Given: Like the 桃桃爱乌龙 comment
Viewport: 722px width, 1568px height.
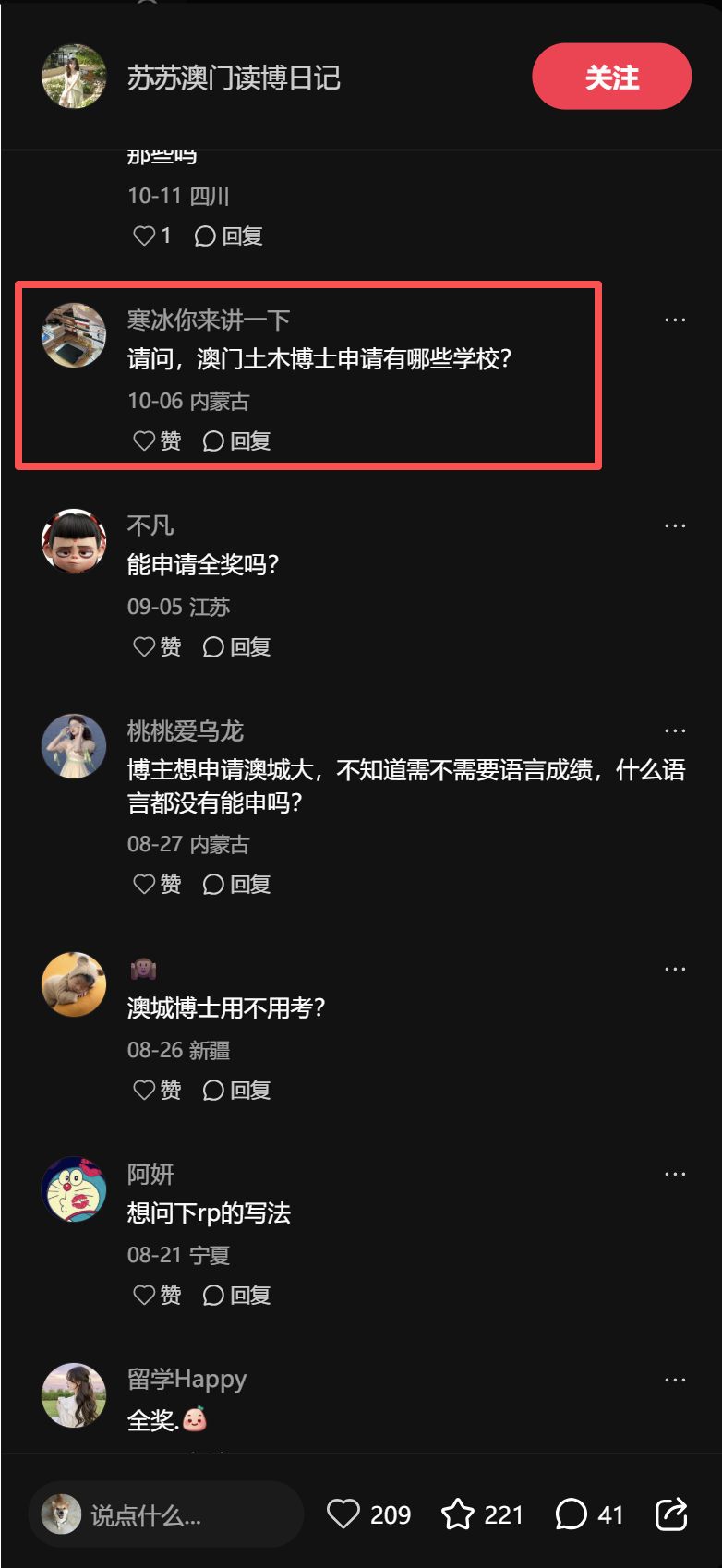Looking at the screenshot, I should coord(157,885).
